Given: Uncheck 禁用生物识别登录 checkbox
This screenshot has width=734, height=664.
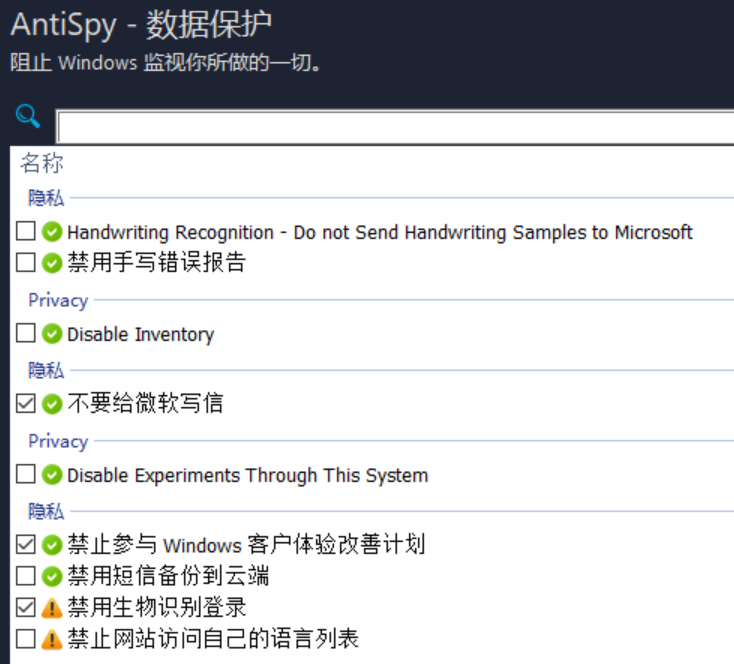Looking at the screenshot, I should pos(26,607).
